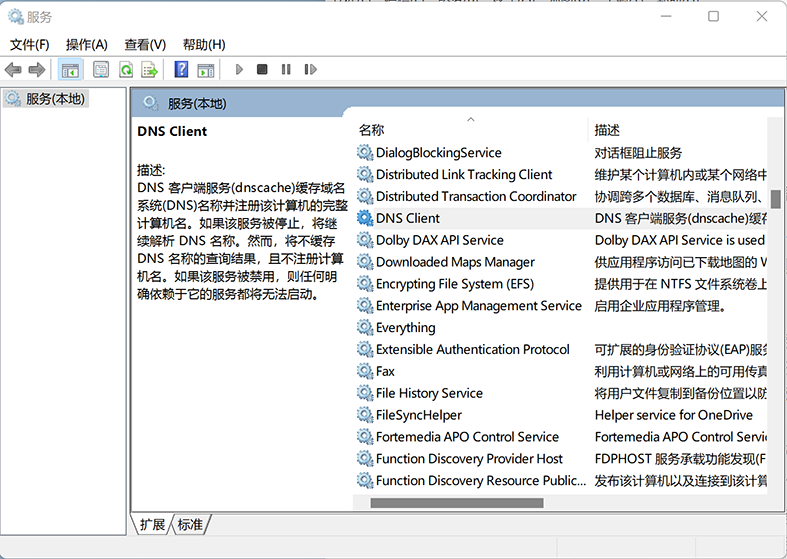Open the 文件(F) menu

tap(30, 45)
